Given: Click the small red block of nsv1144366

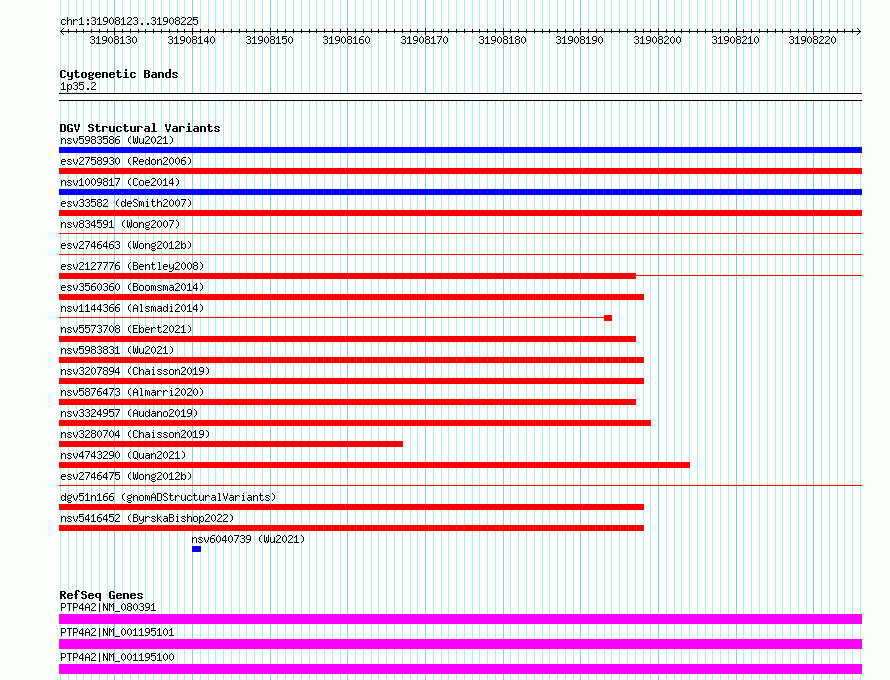Looking at the screenshot, I should tap(608, 318).
